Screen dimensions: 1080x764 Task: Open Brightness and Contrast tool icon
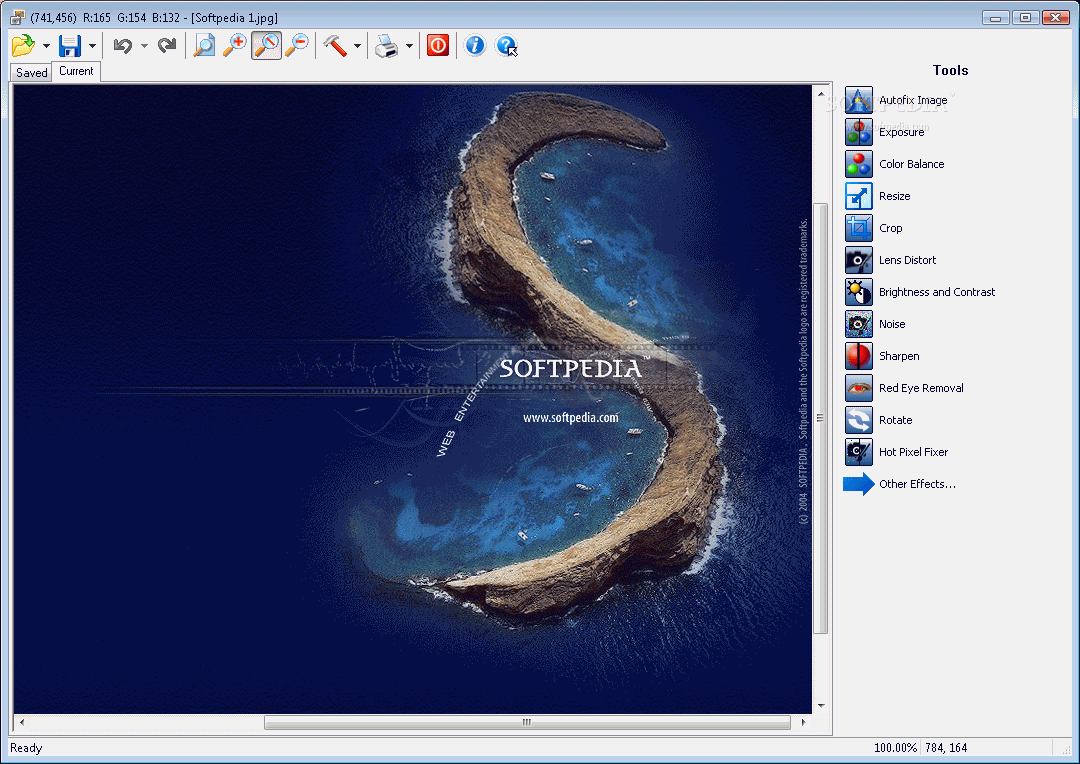coord(859,292)
